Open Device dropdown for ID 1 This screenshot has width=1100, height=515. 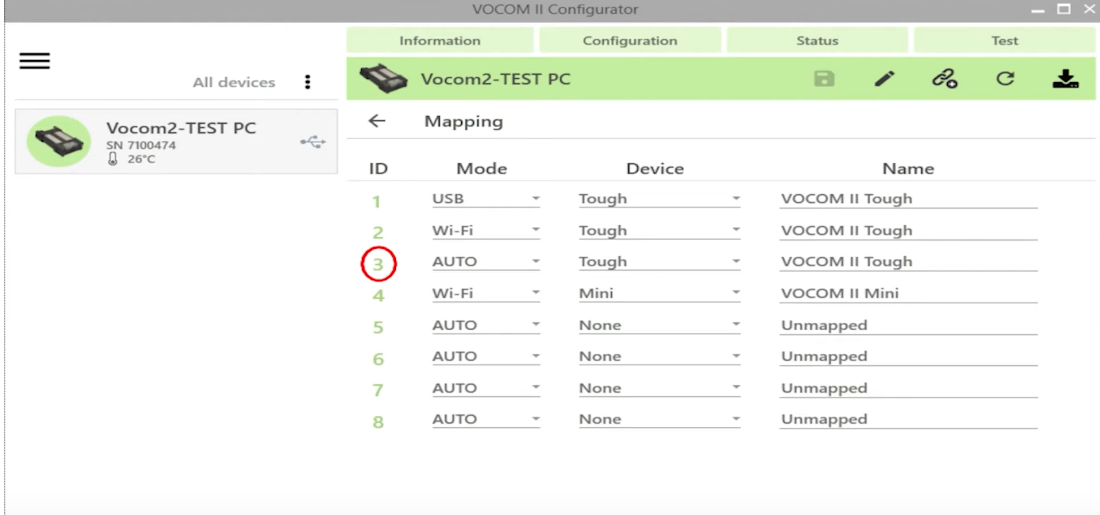coord(659,199)
